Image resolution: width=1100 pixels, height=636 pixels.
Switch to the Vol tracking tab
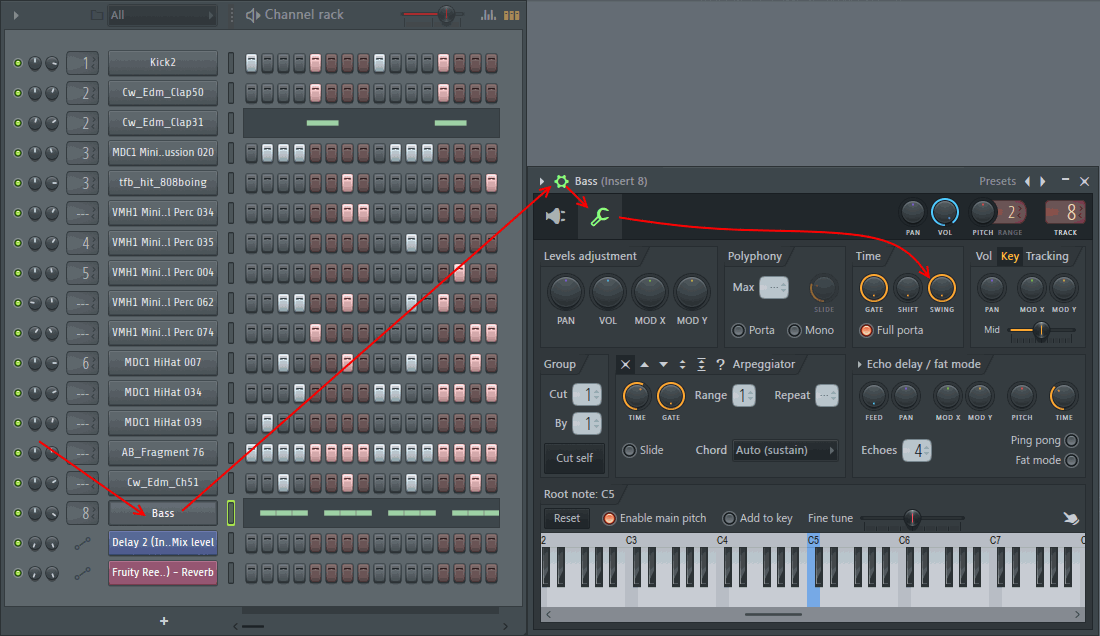(984, 256)
